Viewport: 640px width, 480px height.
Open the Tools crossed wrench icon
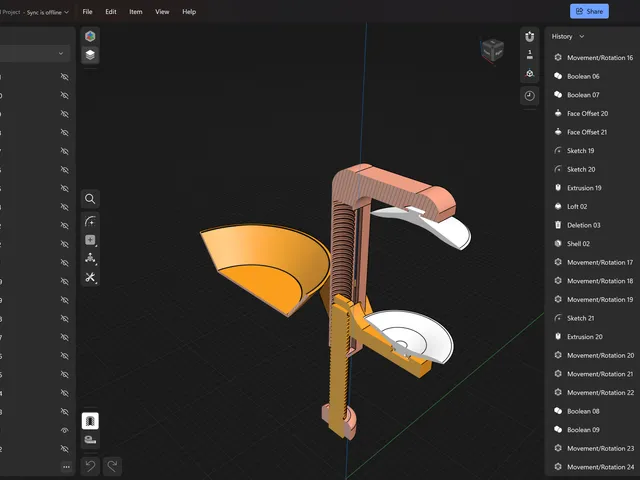pos(90,278)
